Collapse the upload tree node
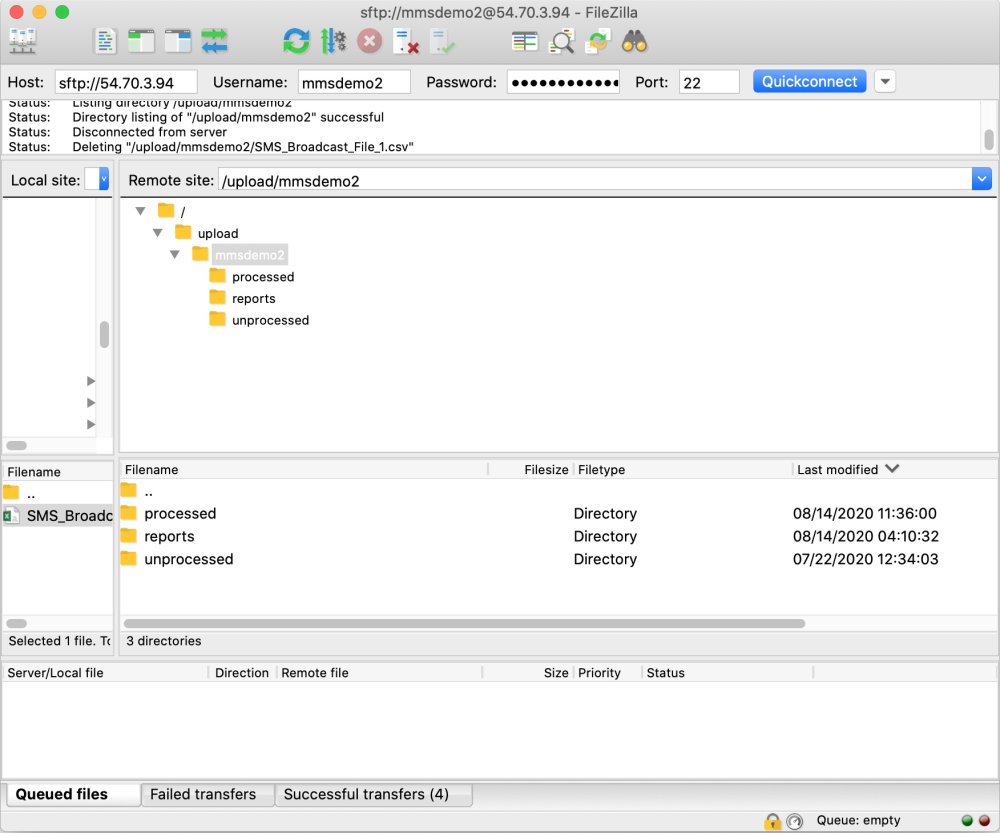This screenshot has height=833, width=1000. [158, 232]
